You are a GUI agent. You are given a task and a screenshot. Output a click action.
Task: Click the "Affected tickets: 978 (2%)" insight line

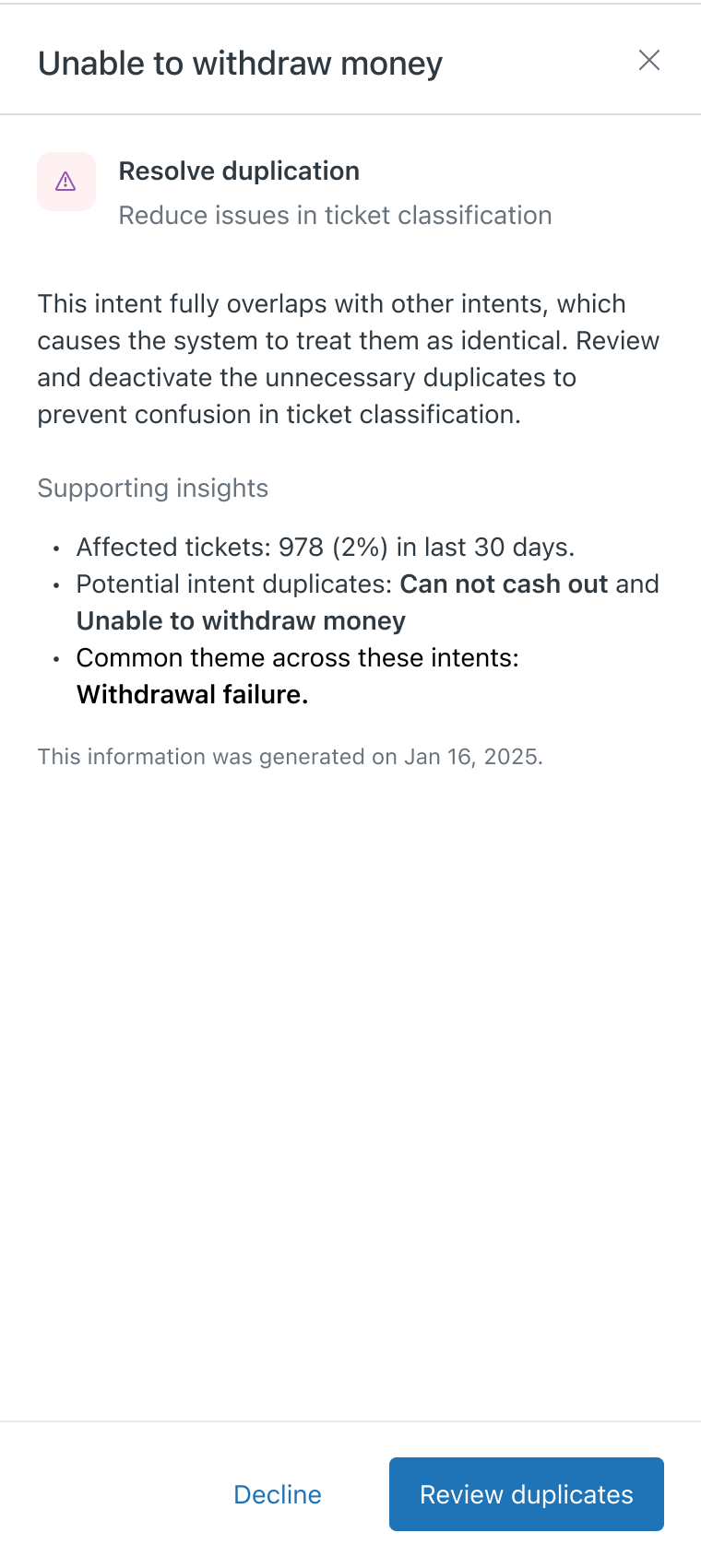325,548
